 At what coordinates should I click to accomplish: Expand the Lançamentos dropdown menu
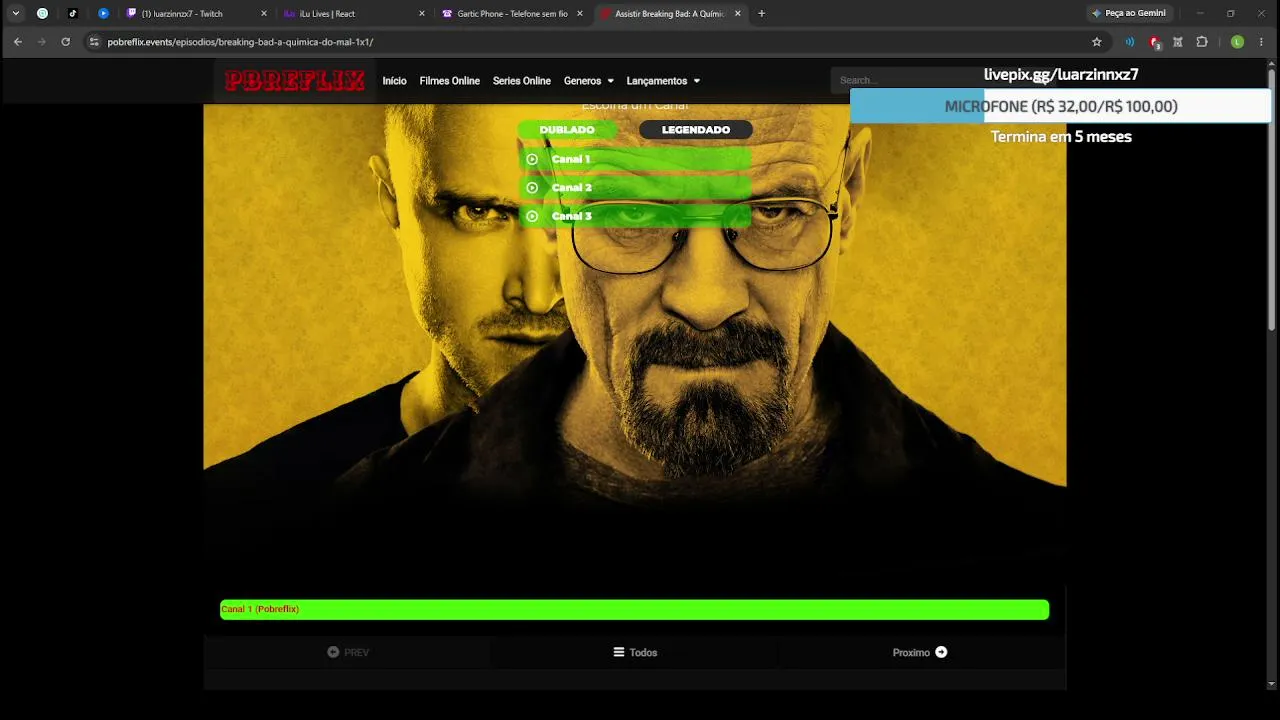663,81
